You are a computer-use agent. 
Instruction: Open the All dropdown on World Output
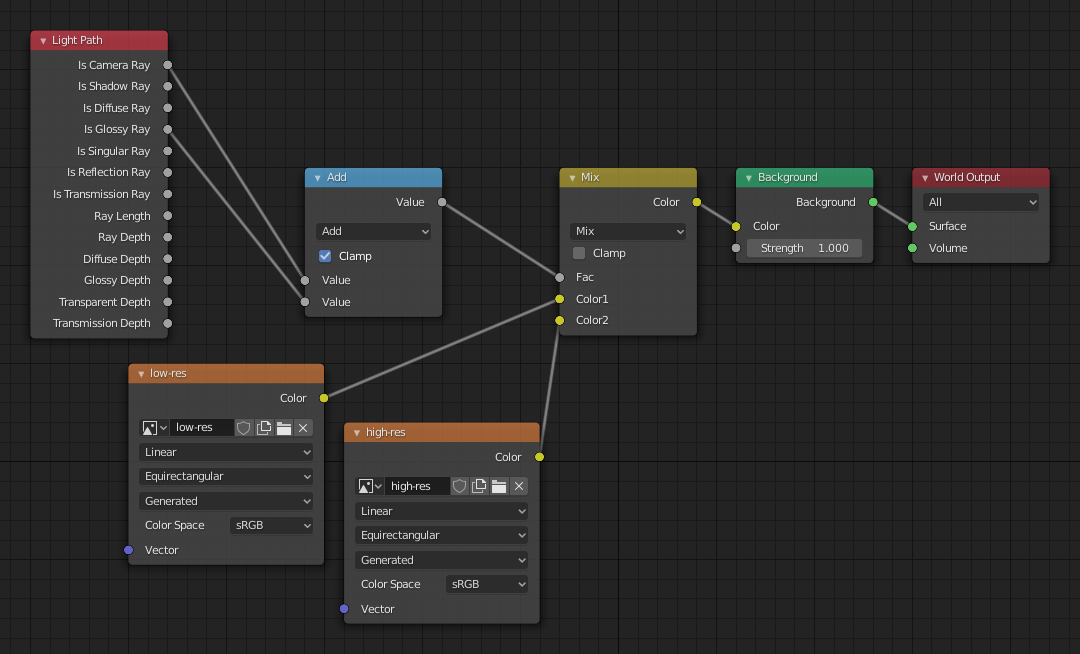tap(980, 202)
